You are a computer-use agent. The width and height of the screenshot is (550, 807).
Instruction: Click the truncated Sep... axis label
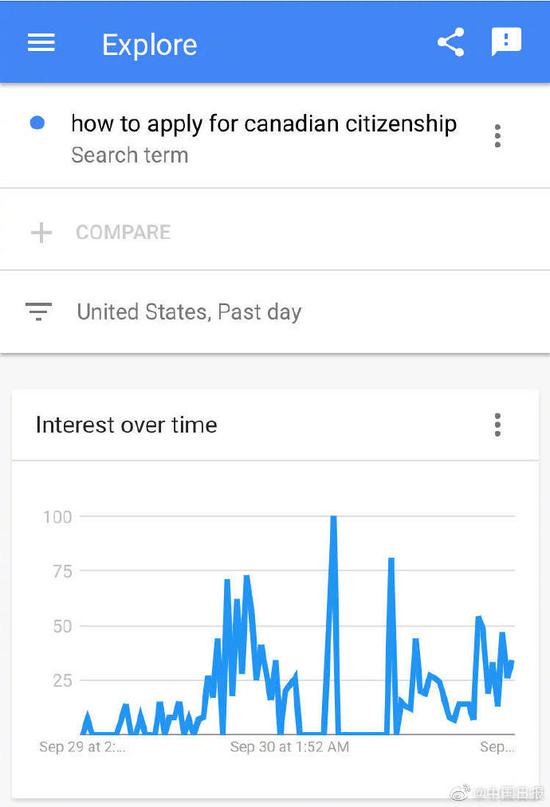click(x=497, y=747)
